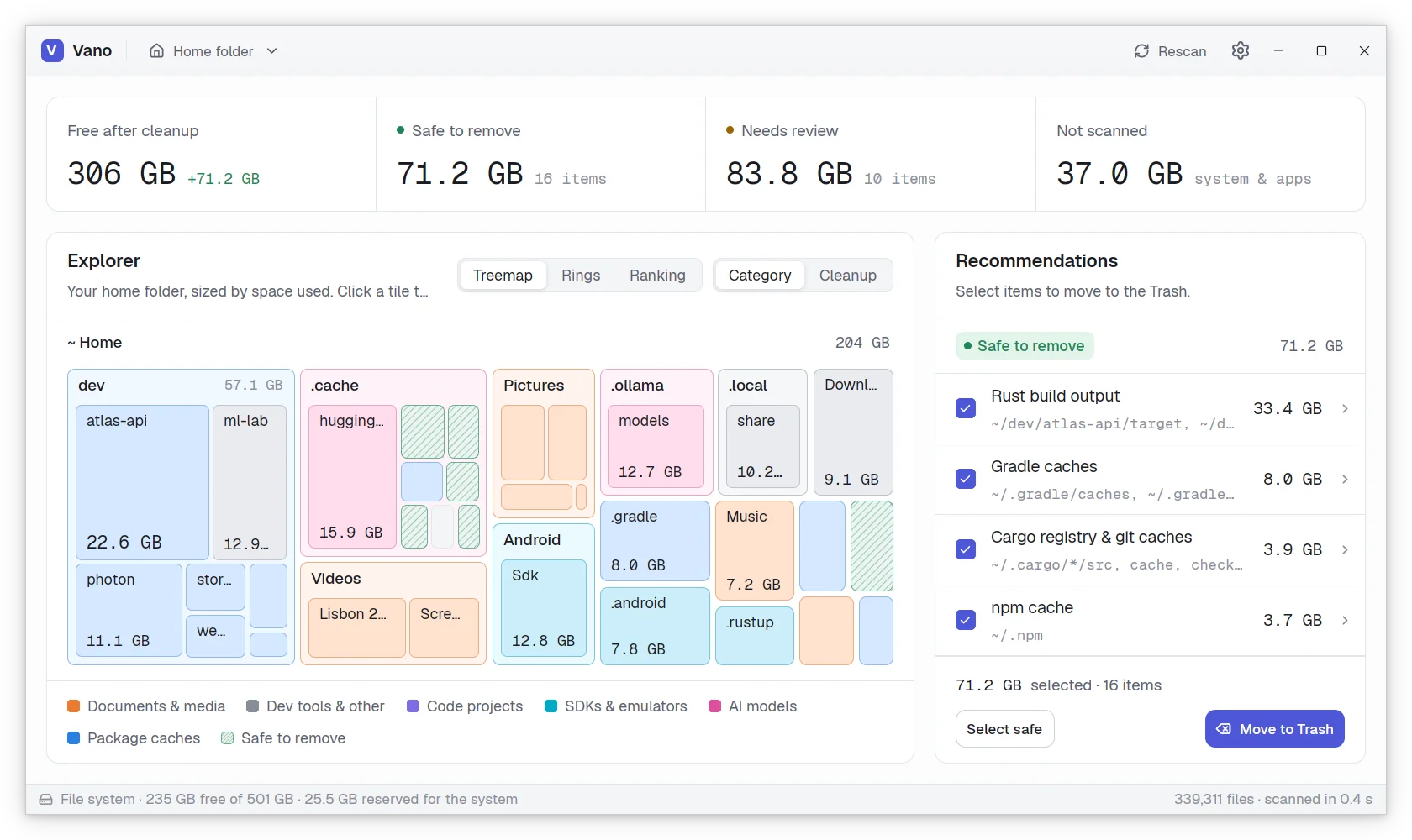Open the atlas-api treemap tile
This screenshot has height=840, width=1412.
(142, 482)
